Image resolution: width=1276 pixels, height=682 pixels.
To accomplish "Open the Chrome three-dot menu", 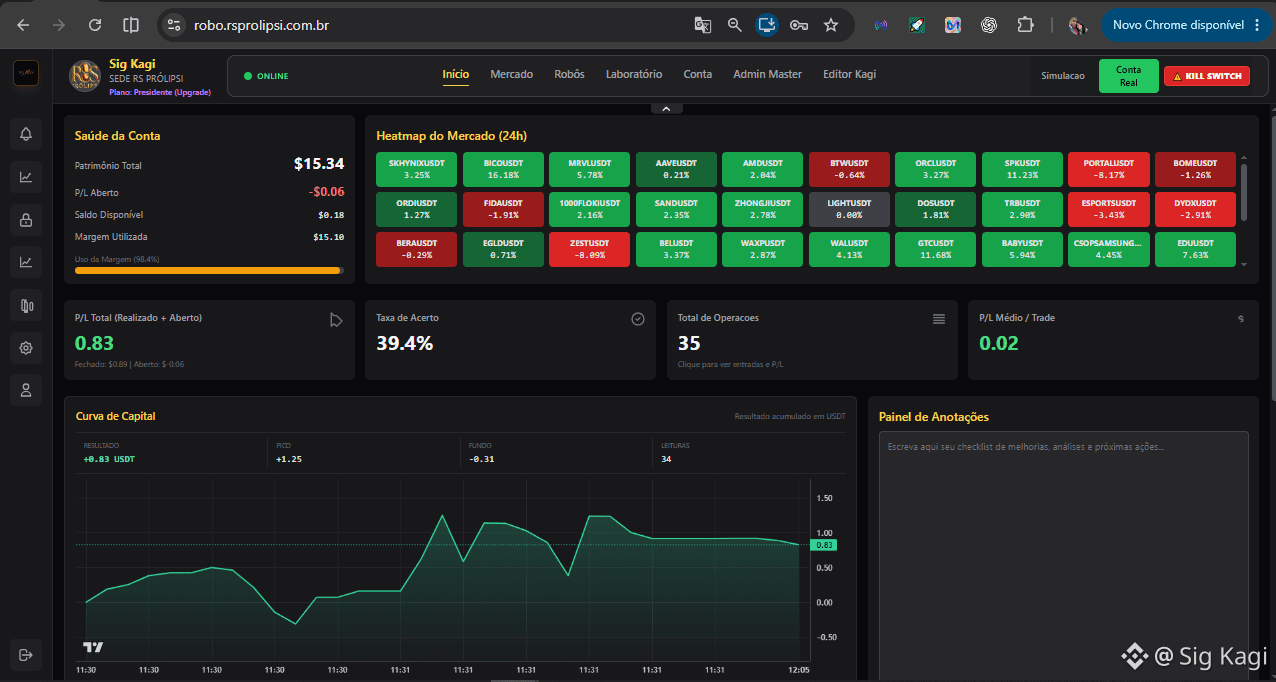I will (1257, 25).
